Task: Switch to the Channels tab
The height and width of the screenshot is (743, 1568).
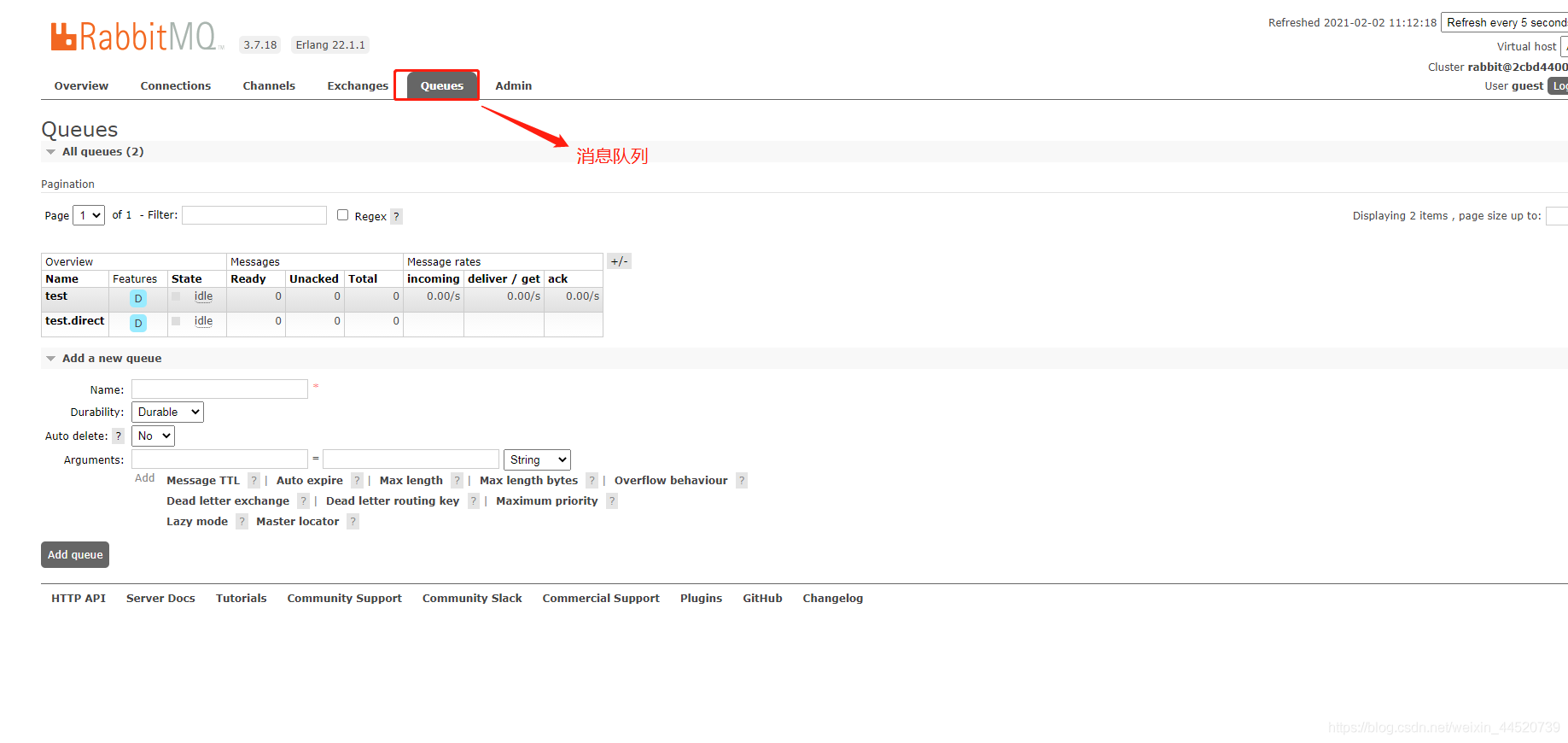Action: tap(269, 86)
